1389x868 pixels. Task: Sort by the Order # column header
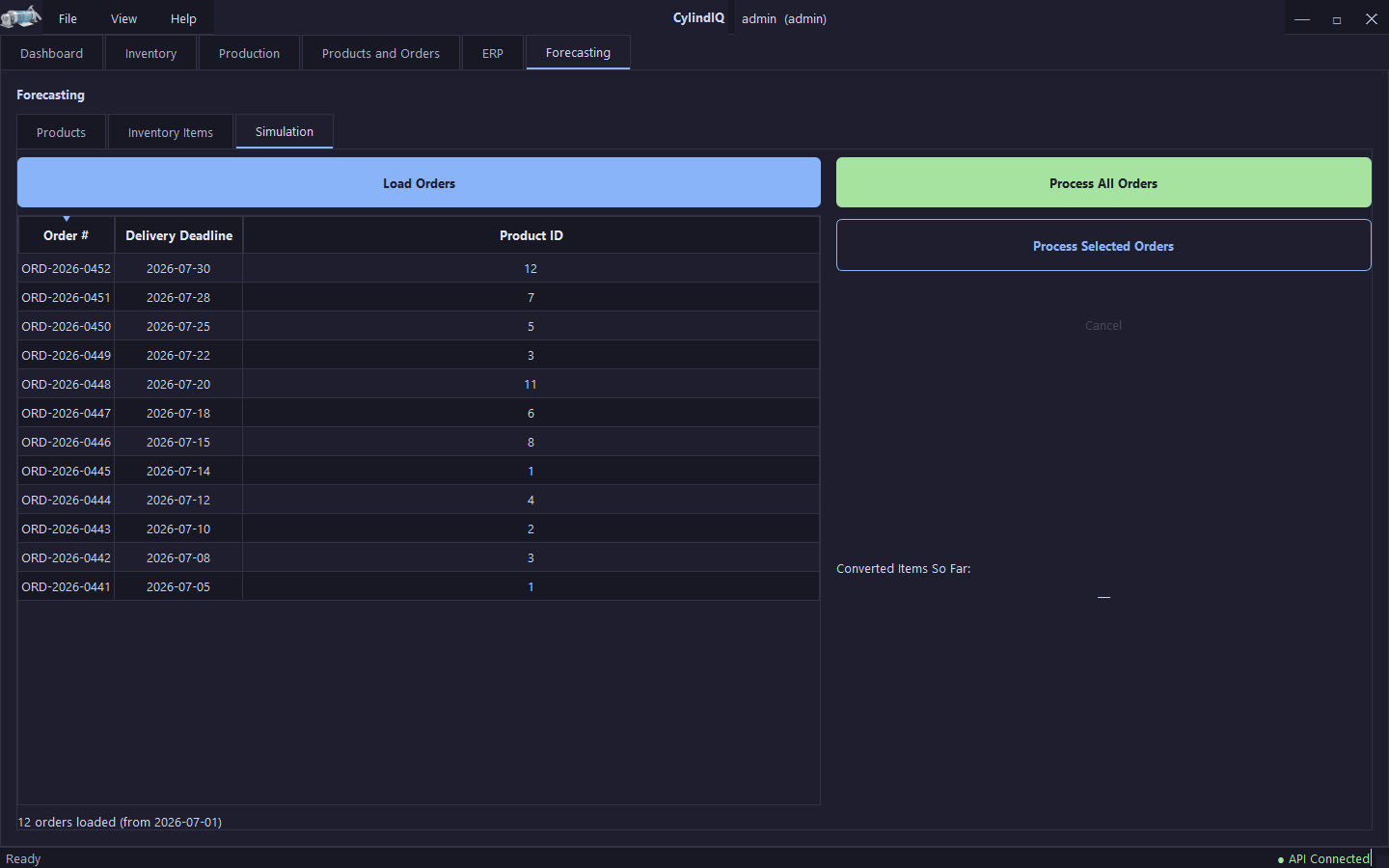coord(67,235)
